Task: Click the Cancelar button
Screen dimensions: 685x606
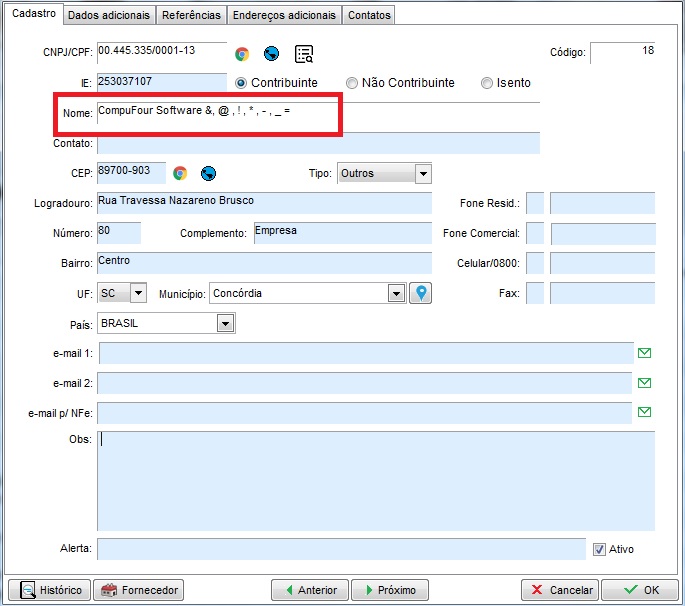Action: (560, 590)
